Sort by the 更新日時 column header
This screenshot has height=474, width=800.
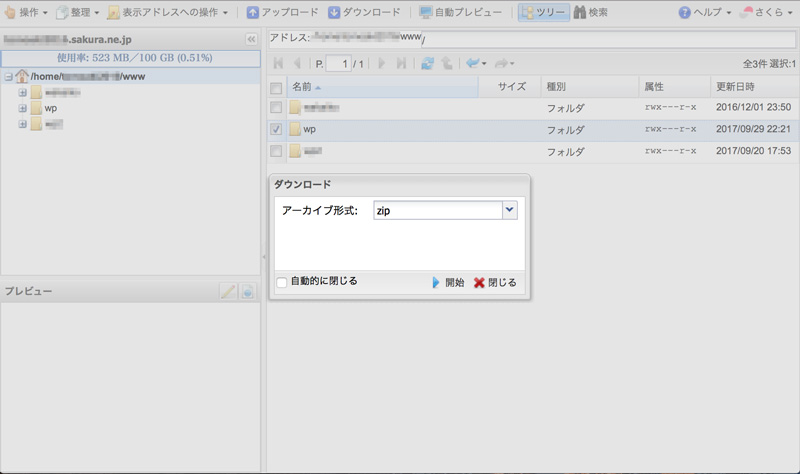coord(755,87)
